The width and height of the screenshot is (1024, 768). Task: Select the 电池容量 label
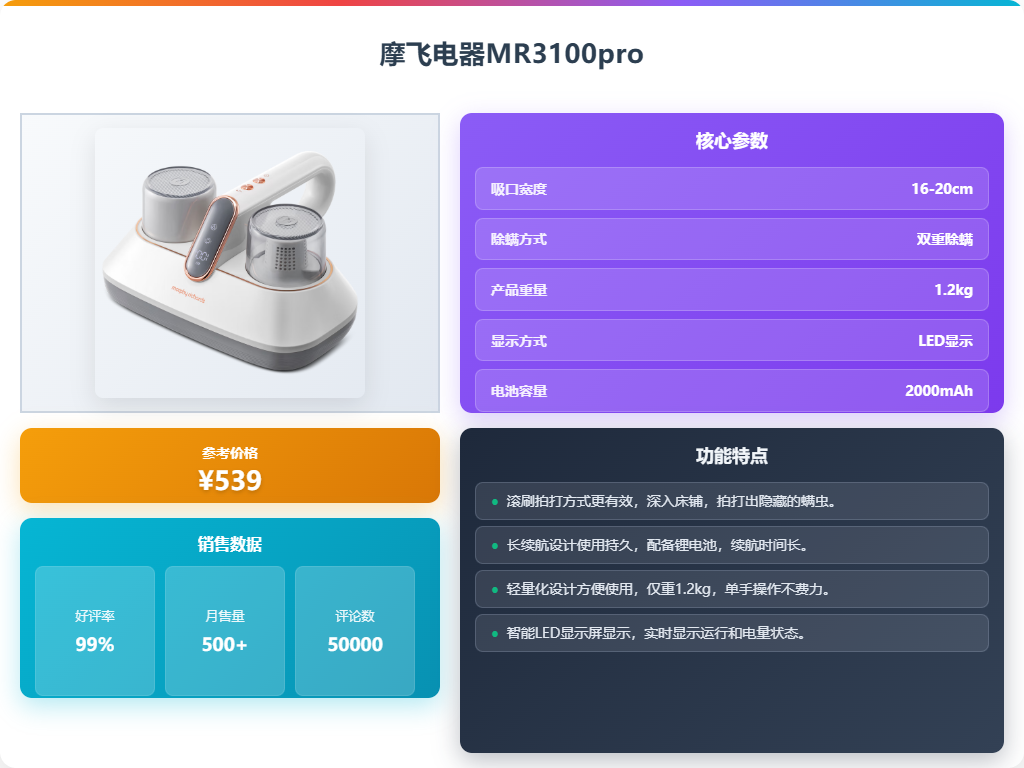(519, 391)
